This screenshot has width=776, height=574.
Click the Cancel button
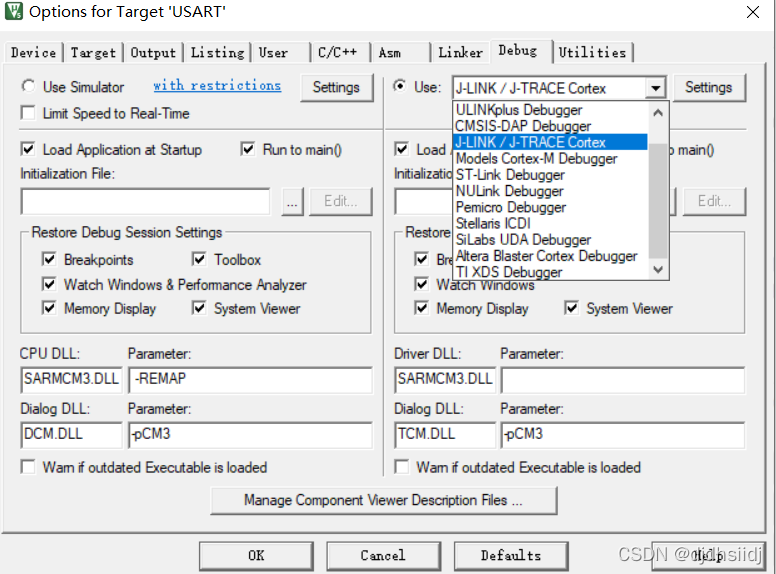tap(383, 556)
